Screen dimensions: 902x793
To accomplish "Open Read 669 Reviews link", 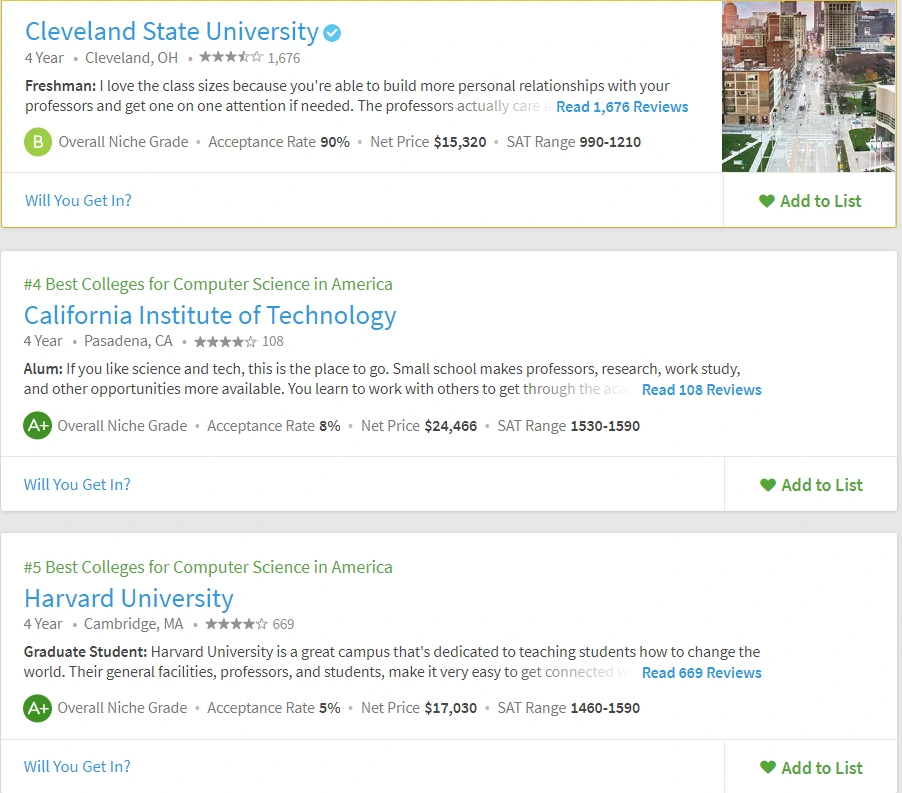I will pyautogui.click(x=701, y=673).
